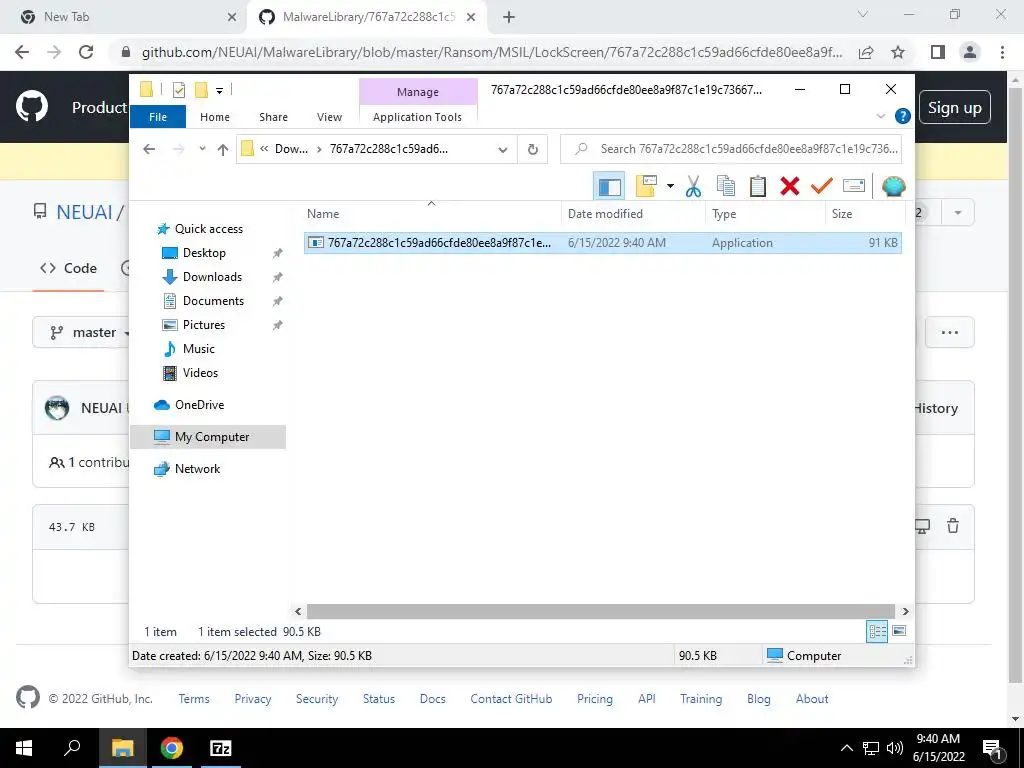This screenshot has height=768, width=1024.
Task: Toggle the preview pane button in Explorer toolbar
Action: pos(609,187)
